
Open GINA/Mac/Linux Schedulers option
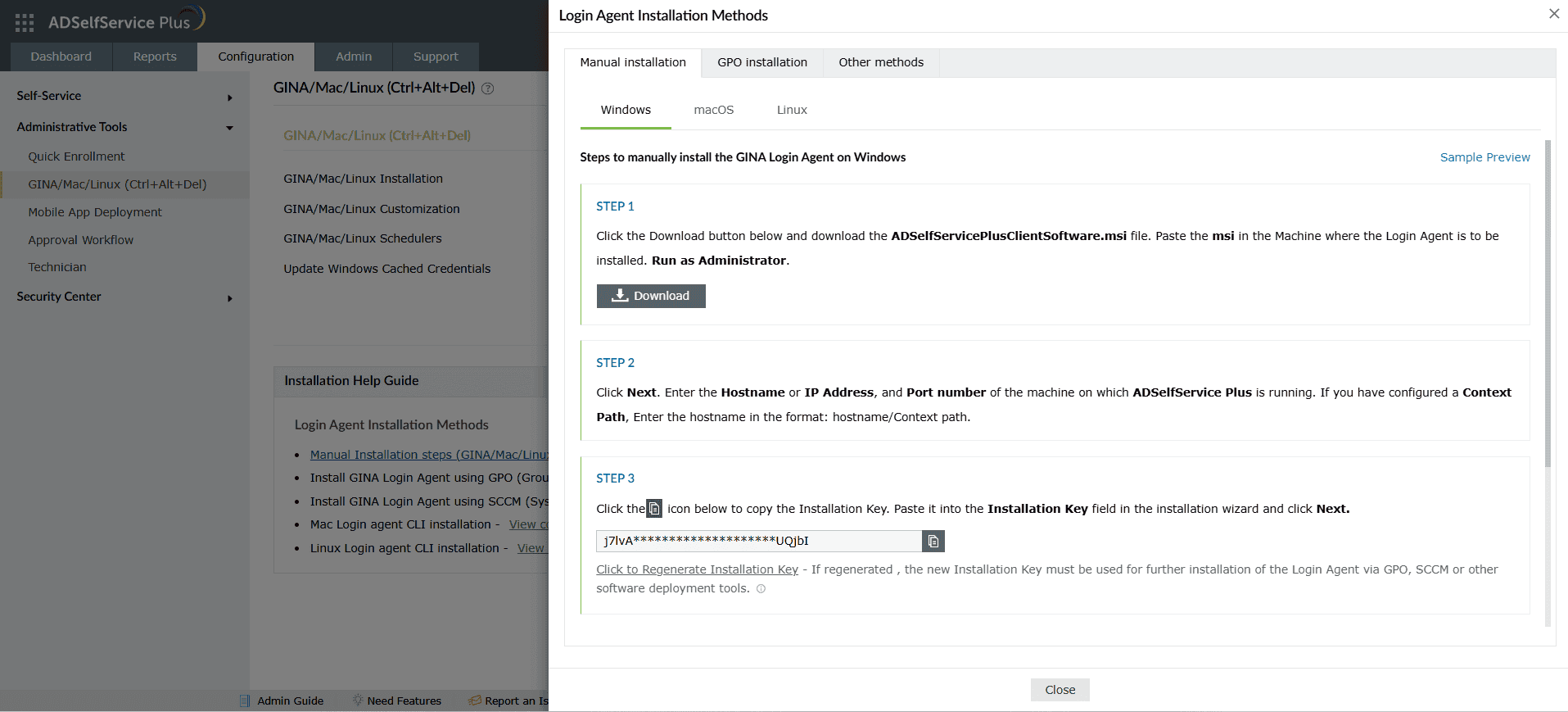(363, 238)
